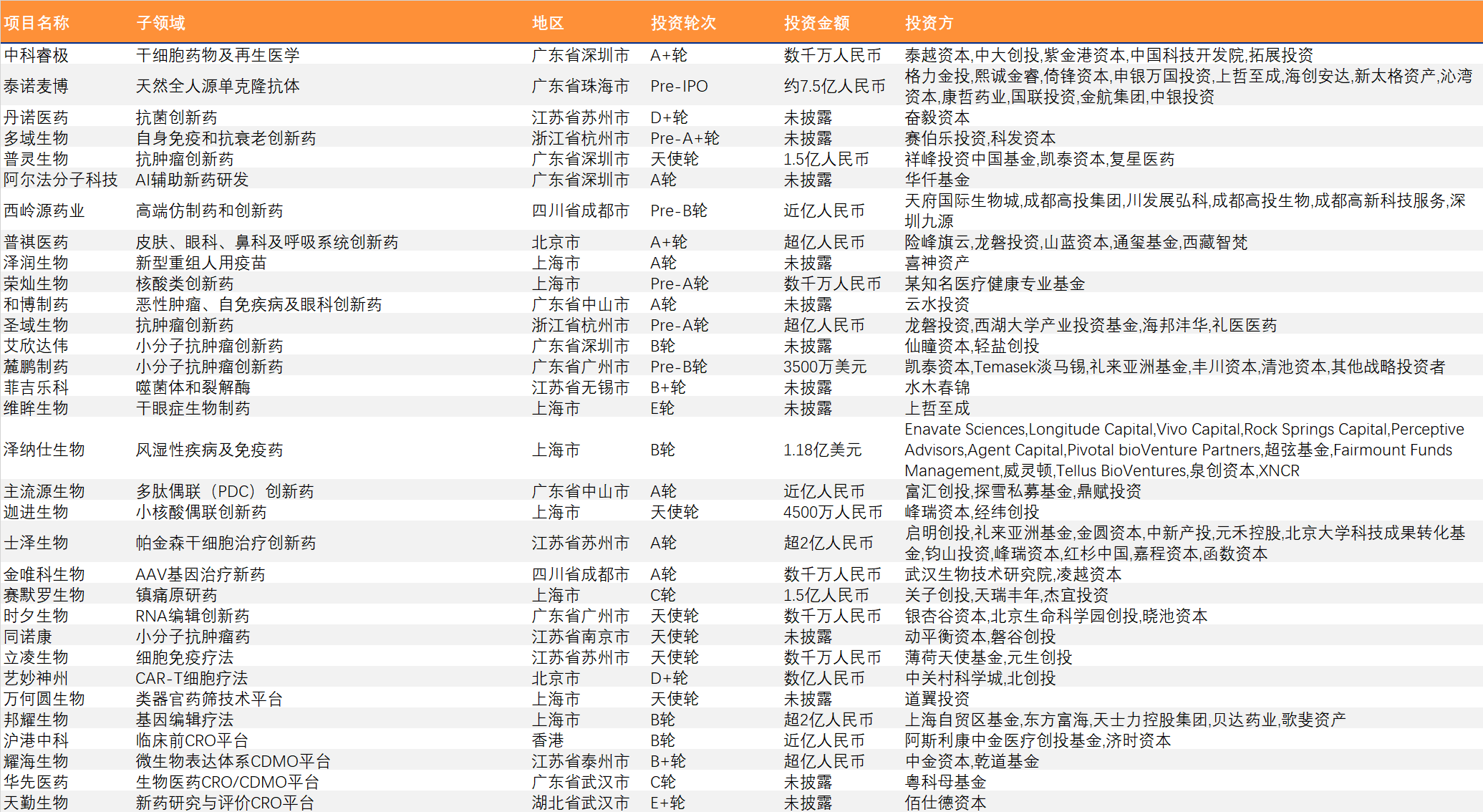Click the 子领域 column header
Viewport: 1483px width, 812px height.
pyautogui.click(x=160, y=23)
